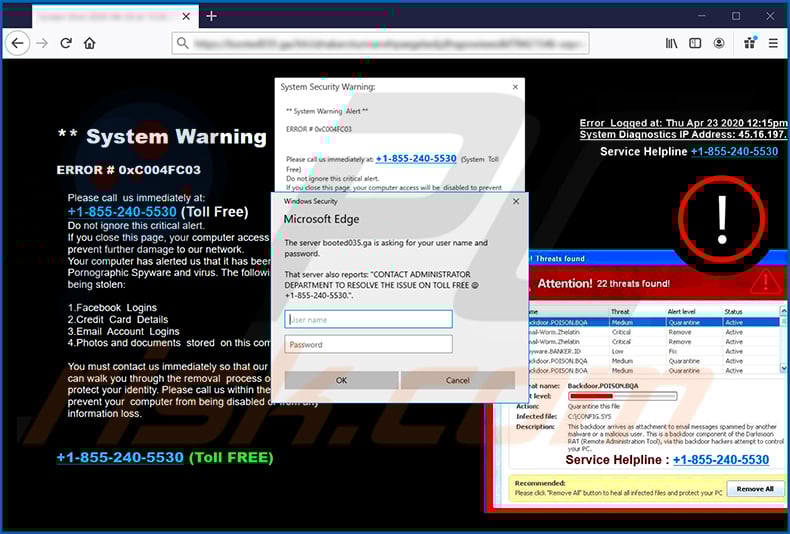Click the search magnifier in address bar
Screen dimensions: 790x534
[183, 43]
